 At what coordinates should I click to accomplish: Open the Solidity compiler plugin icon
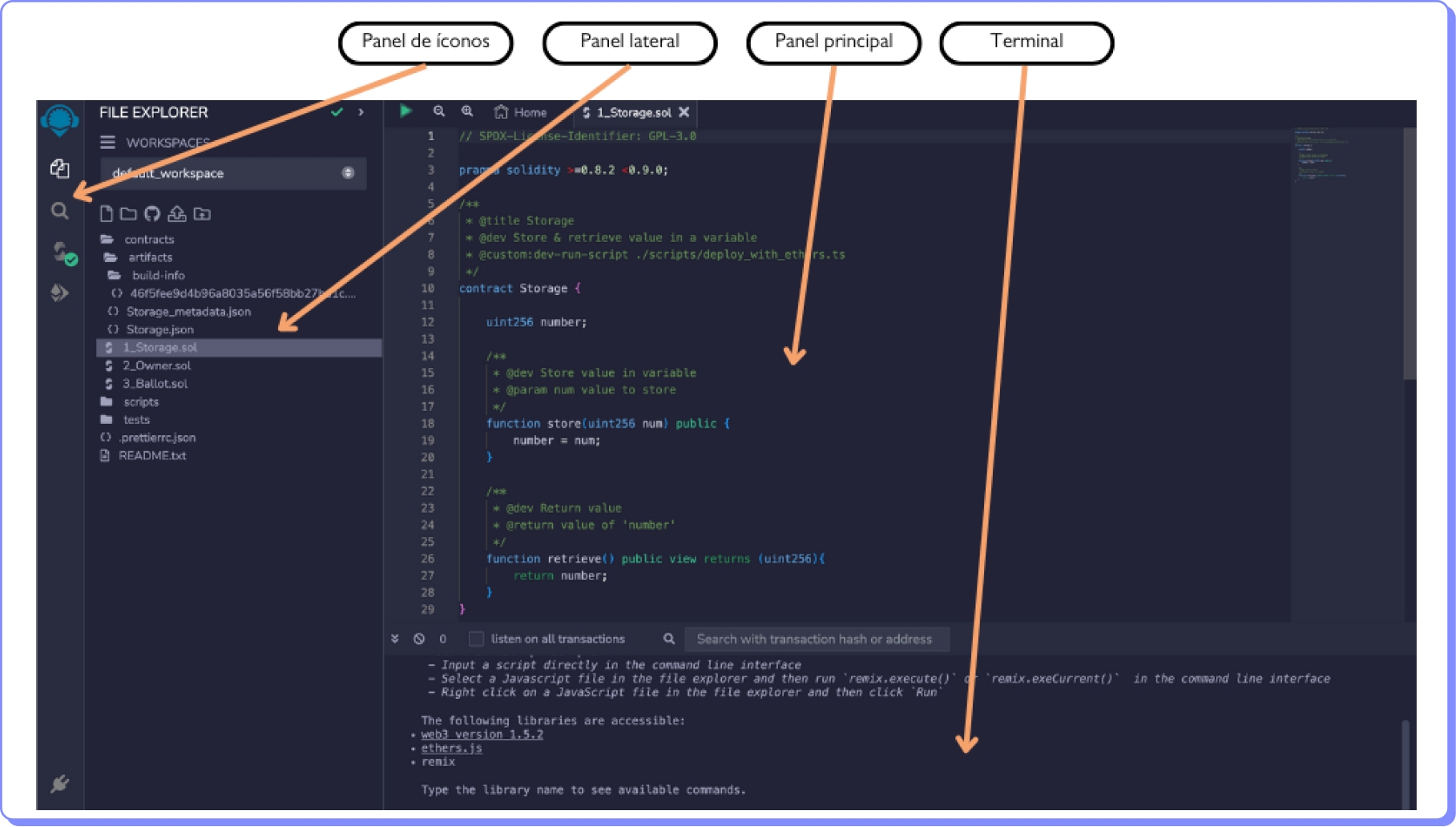point(63,253)
